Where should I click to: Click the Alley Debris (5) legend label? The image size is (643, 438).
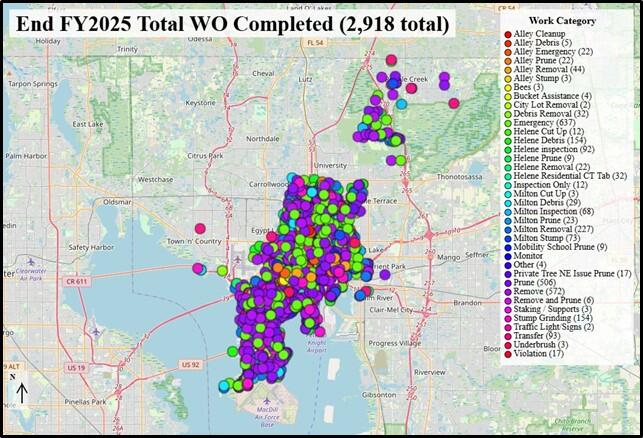(x=543, y=43)
